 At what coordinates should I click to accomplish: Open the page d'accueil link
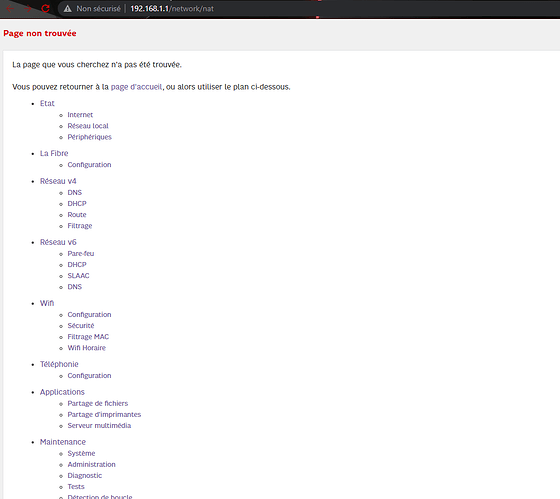coord(136,87)
